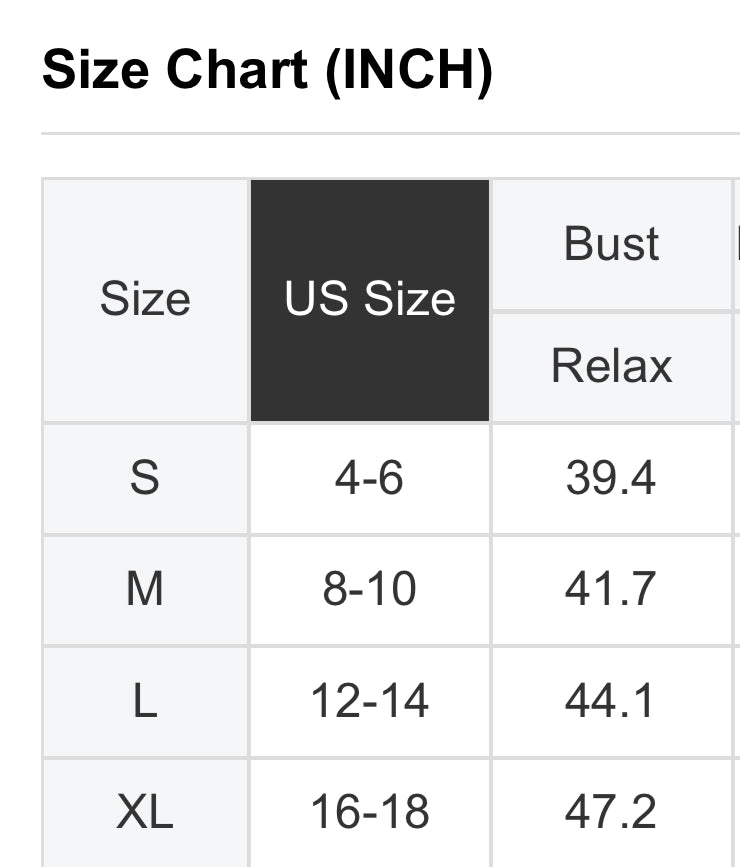
Task: Click the 41.7 bust measurement
Action: (x=611, y=590)
